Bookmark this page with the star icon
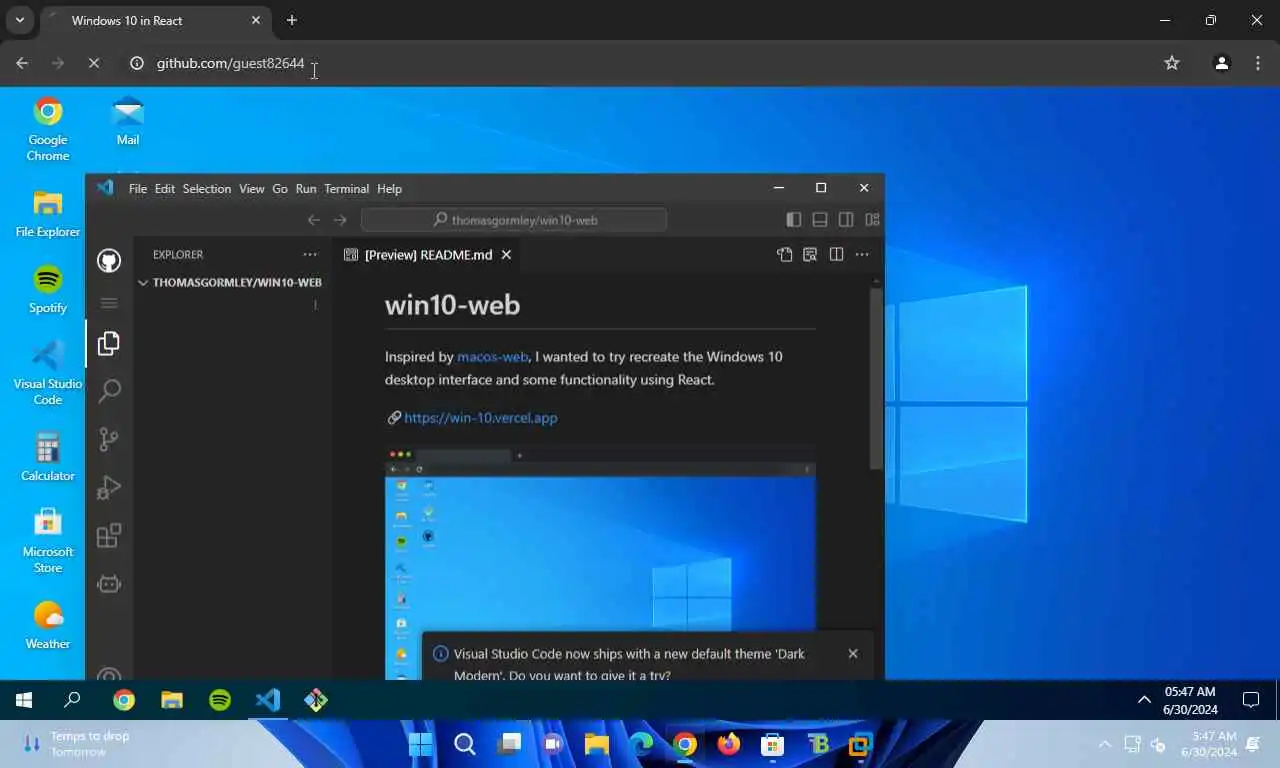1280x768 pixels. (x=1172, y=63)
